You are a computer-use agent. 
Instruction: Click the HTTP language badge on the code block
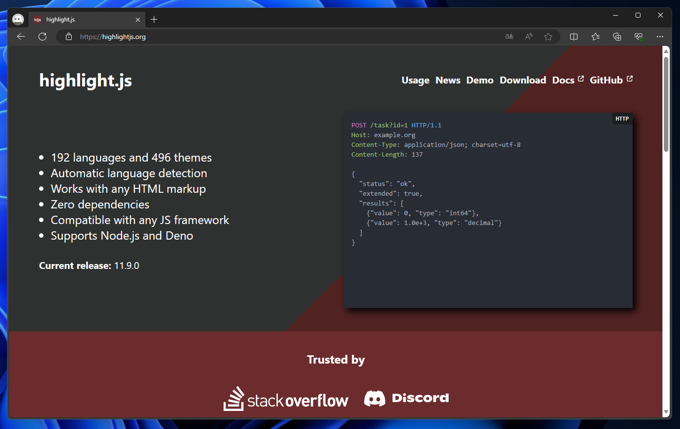coord(622,118)
